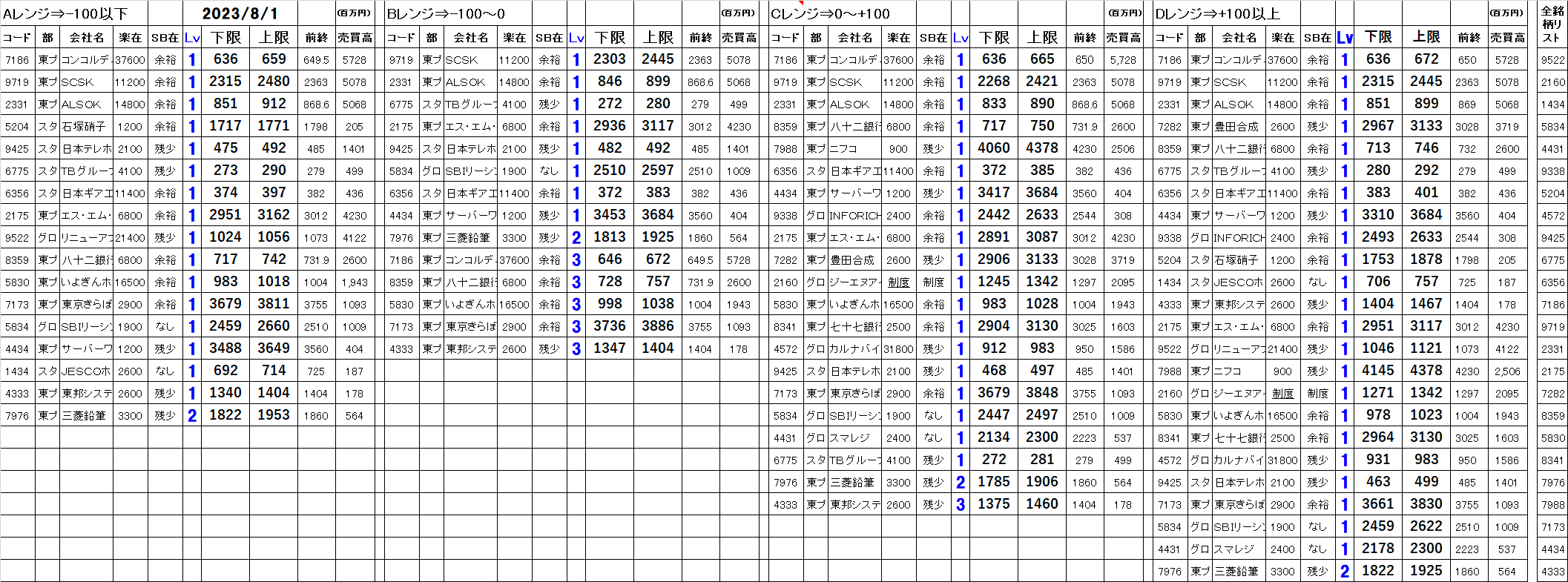Viewport: 1568px width, 582px height.
Task: Select 1467 in D range 東邦システ row
Action: (1426, 304)
